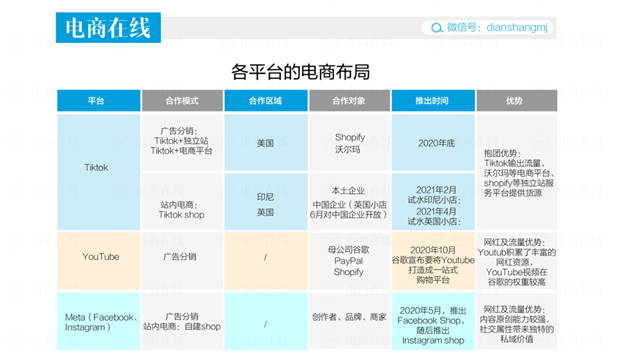Select the 合作区域 column header
620x363 pixels.
click(x=266, y=101)
